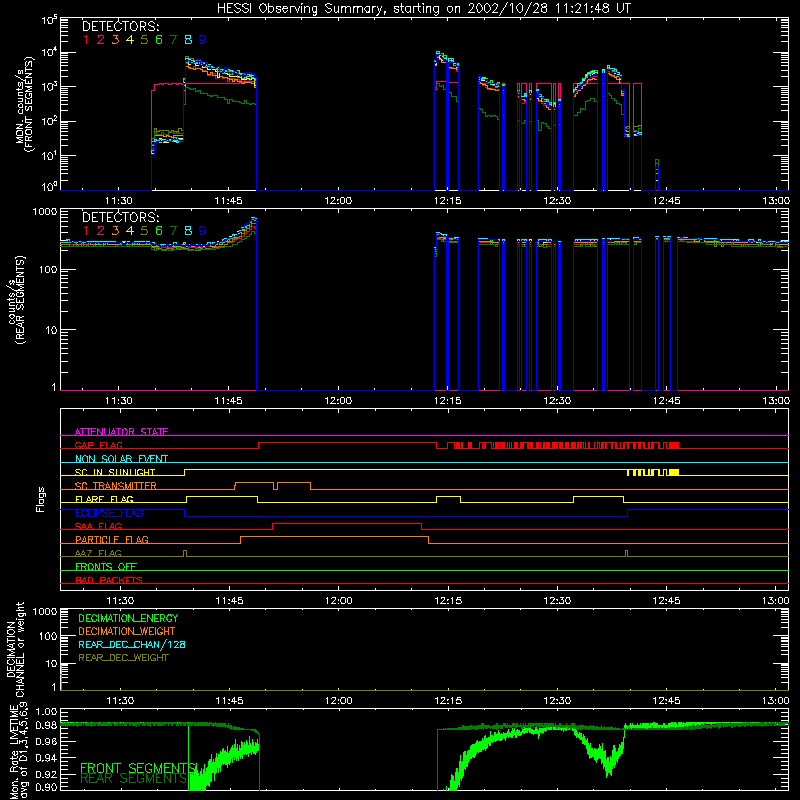This screenshot has width=800, height=800.
Task: Click the DECIMATION CHANNEL or weight axis title
Action: coord(15,650)
